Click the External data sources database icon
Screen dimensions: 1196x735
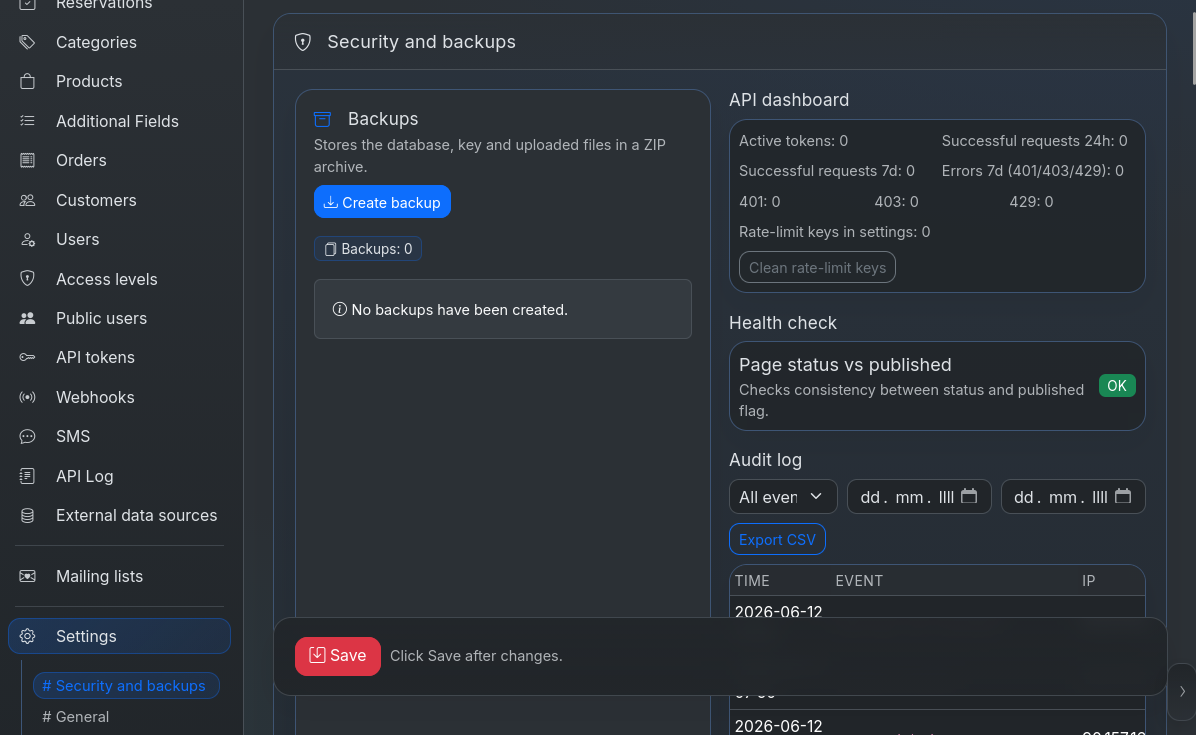coord(27,515)
